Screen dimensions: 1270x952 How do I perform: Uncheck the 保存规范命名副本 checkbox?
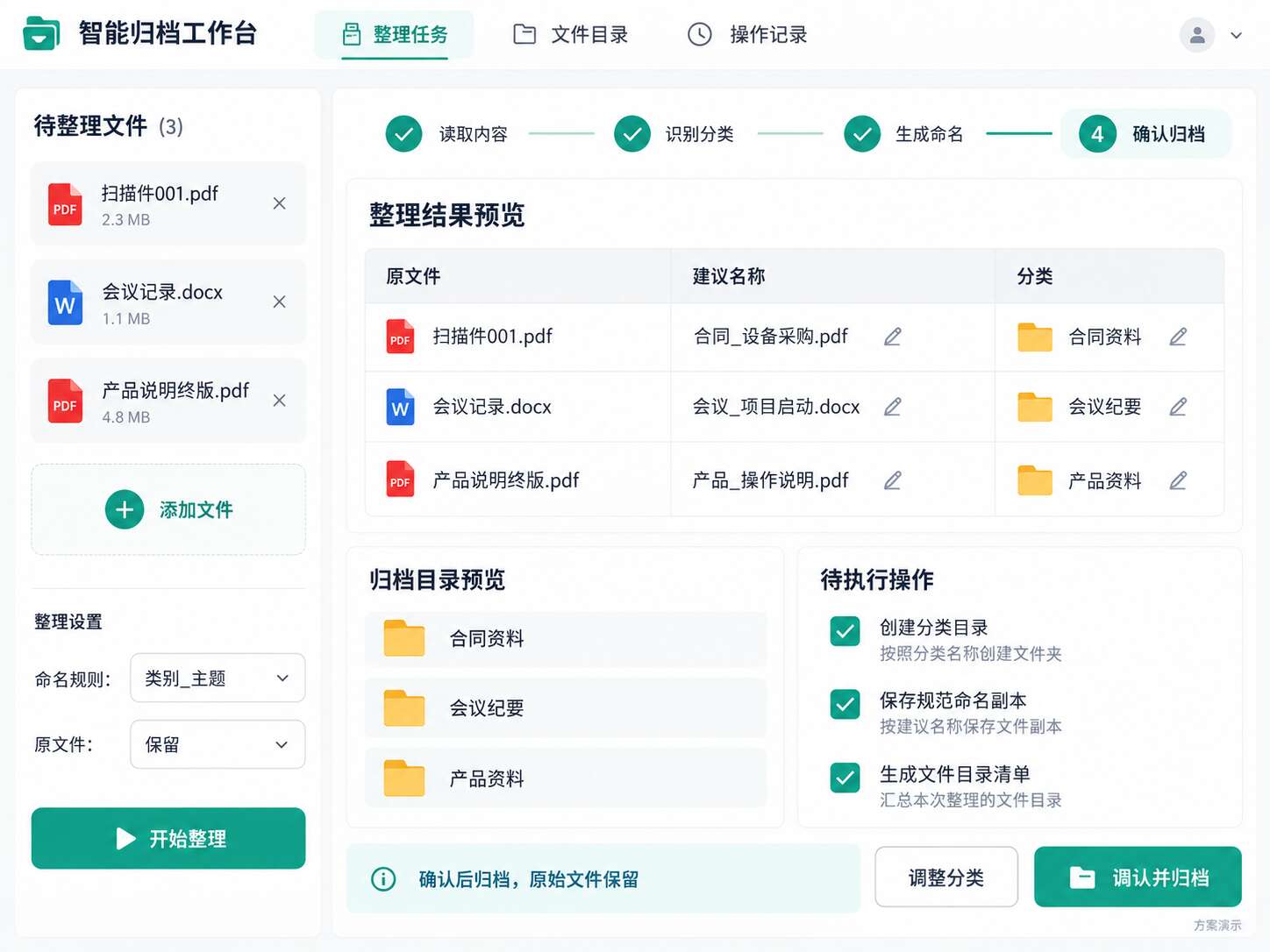(845, 704)
